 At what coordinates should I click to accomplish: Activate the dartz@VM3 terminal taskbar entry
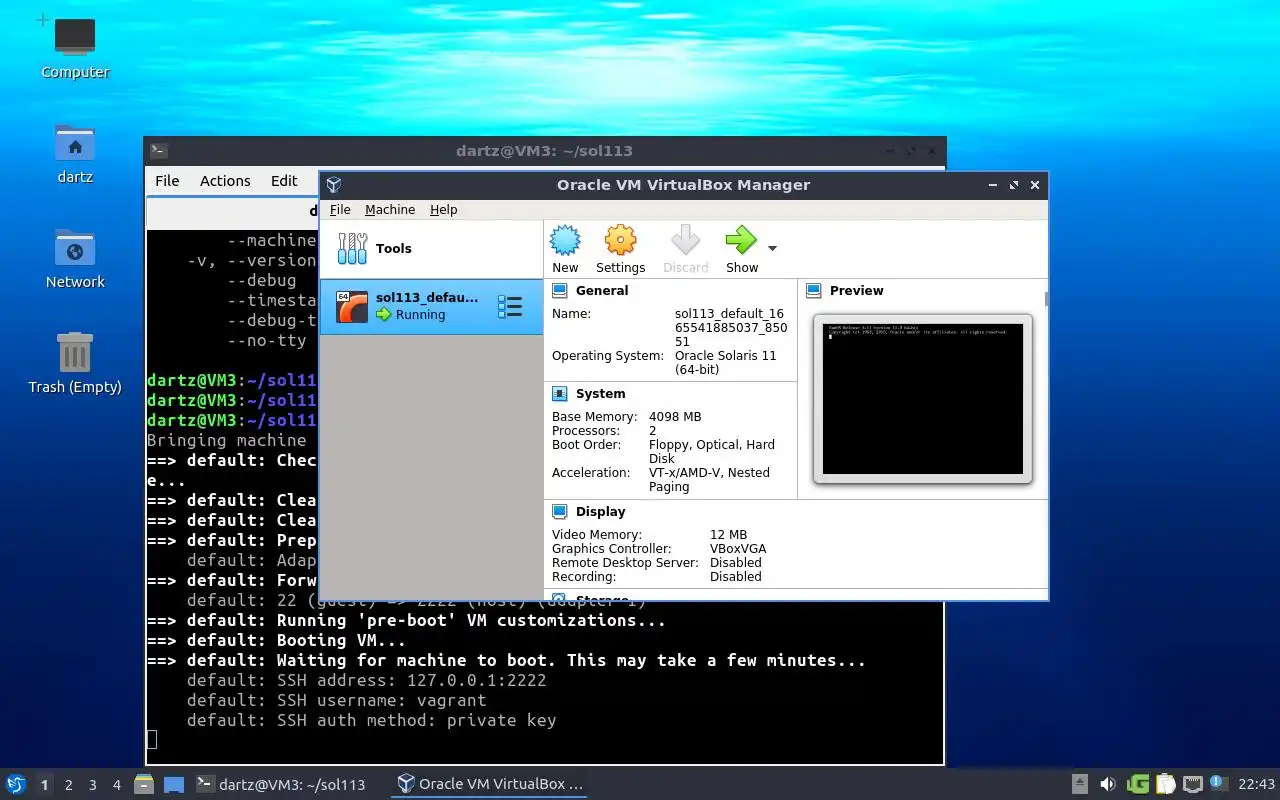tap(281, 785)
